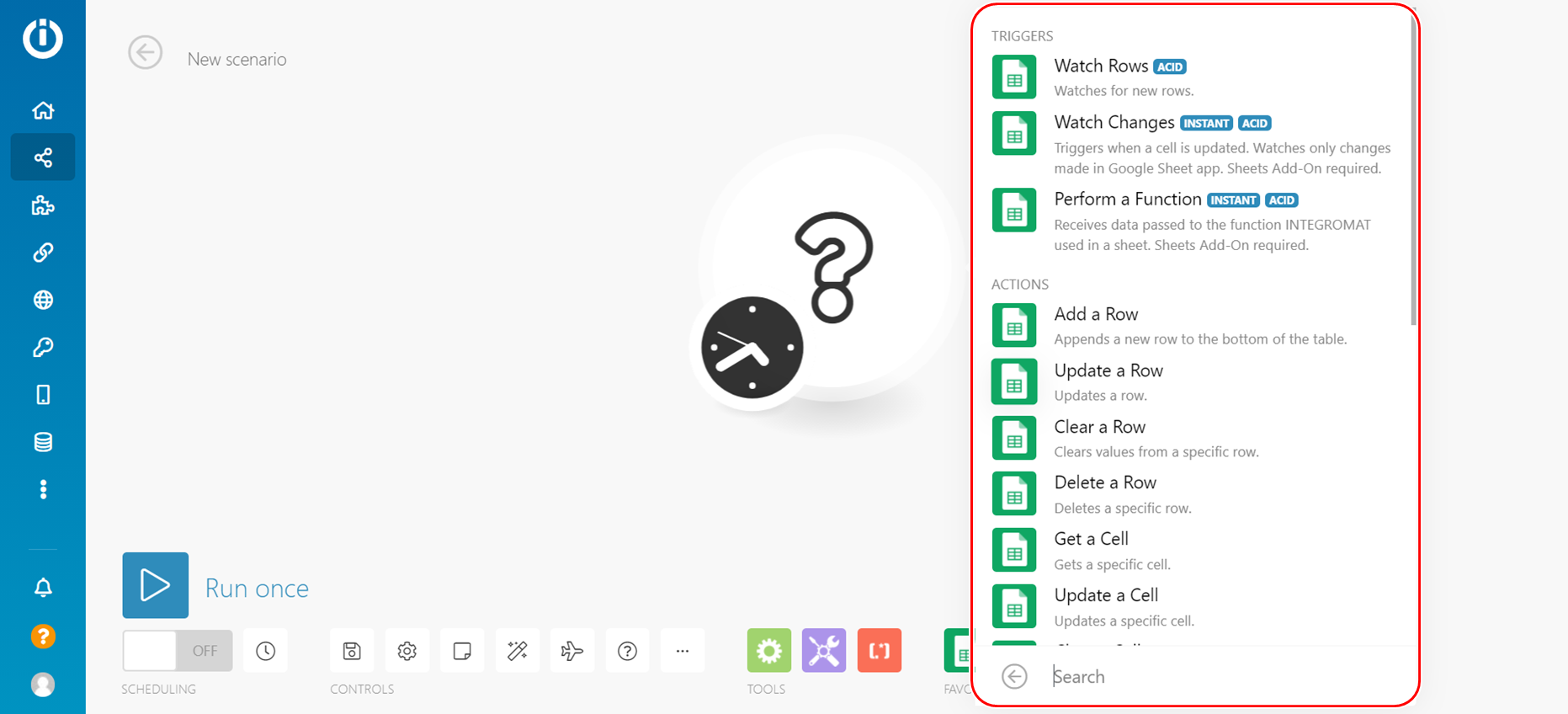The height and width of the screenshot is (714, 1568).
Task: Open Keys icon in sidebar
Action: (x=43, y=347)
